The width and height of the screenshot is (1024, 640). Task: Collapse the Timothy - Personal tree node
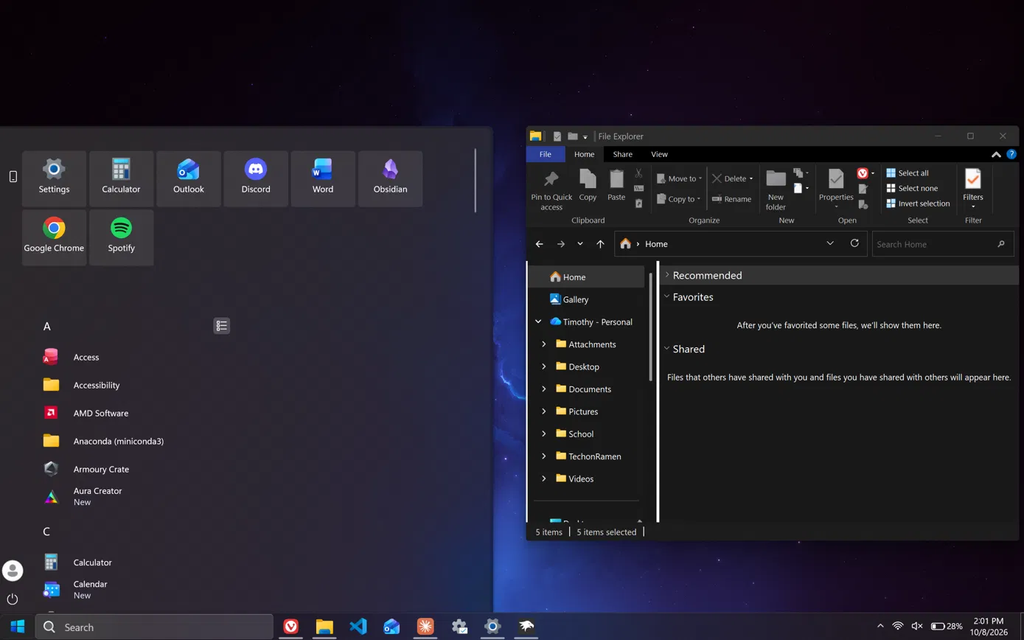538,321
